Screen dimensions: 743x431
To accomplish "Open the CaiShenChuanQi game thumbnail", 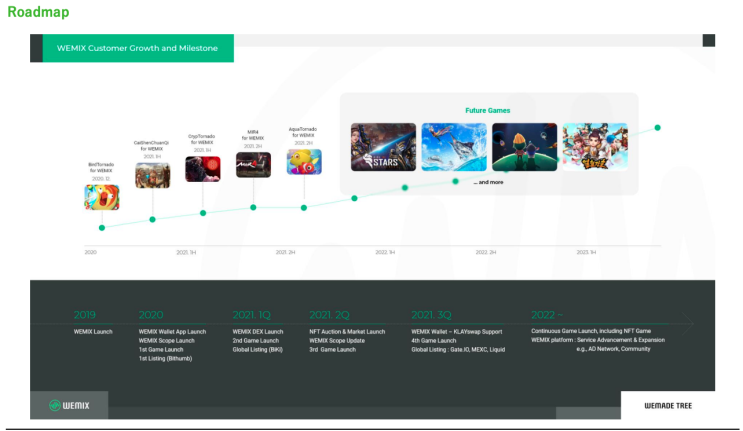I will pyautogui.click(x=153, y=175).
